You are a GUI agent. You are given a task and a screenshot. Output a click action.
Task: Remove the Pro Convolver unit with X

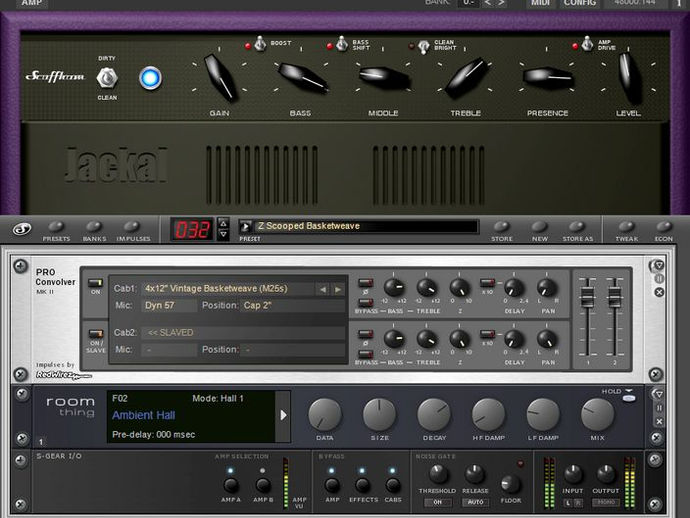659,292
